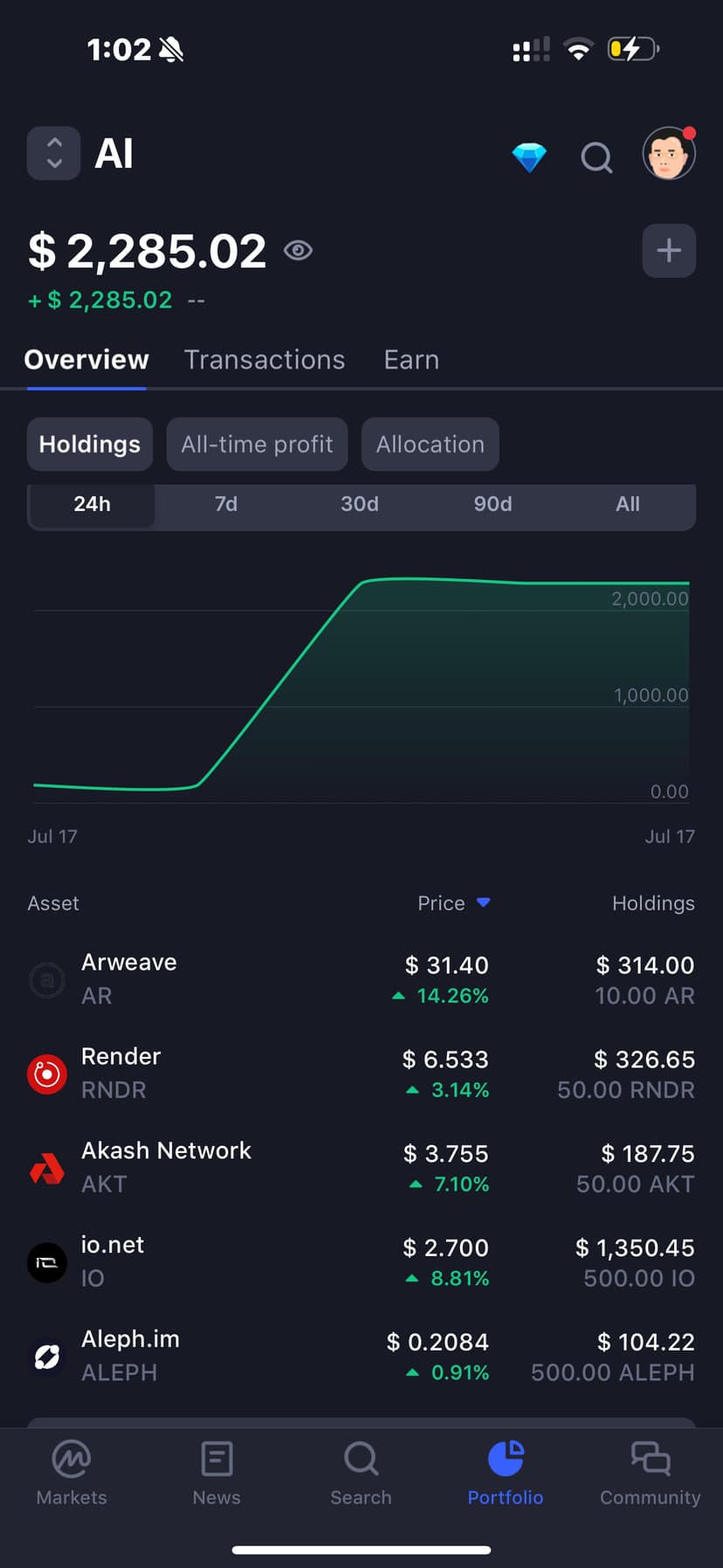Viewport: 723px width, 1568px height.
Task: Select the 30d chart range
Action: click(360, 504)
